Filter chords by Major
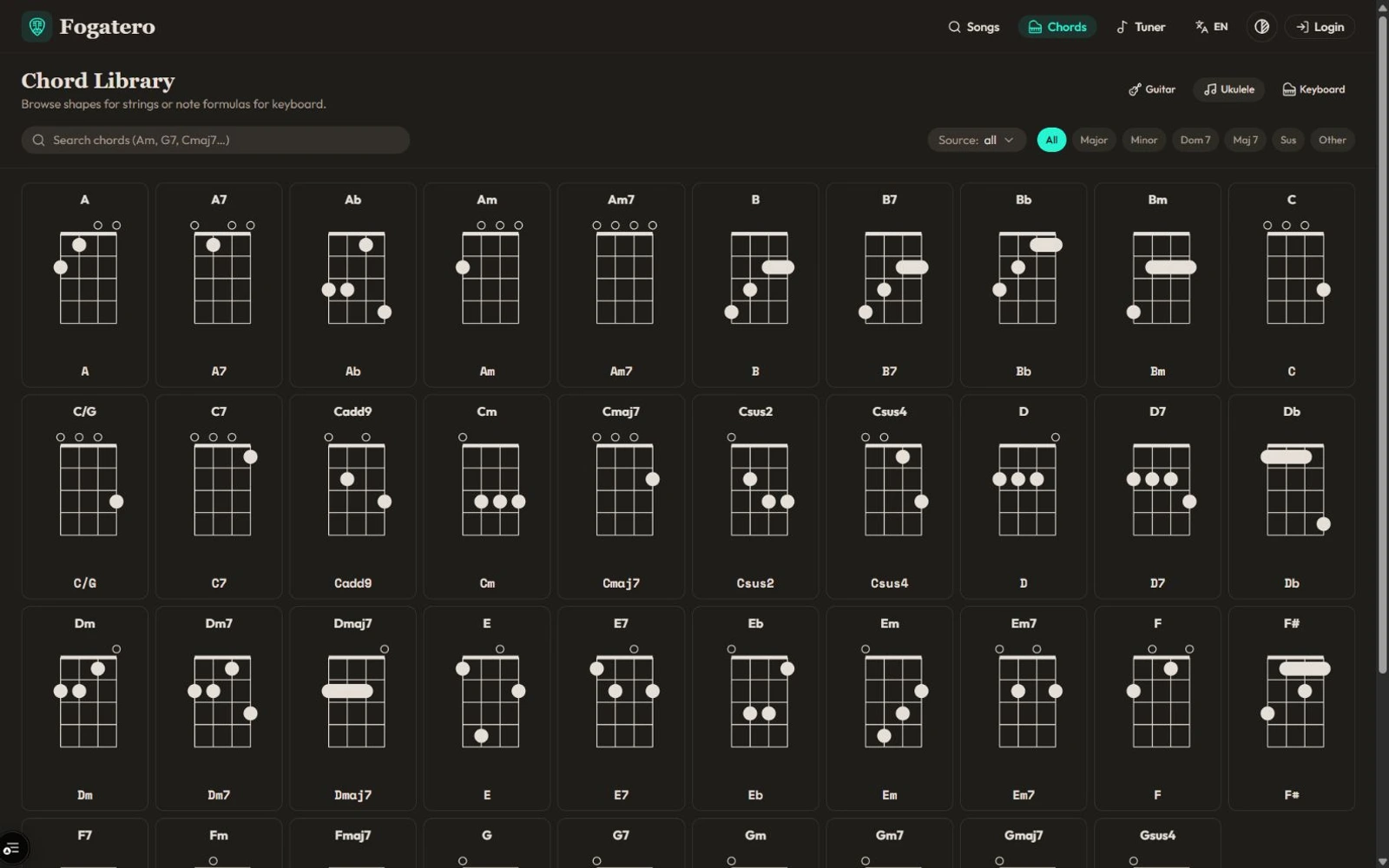The height and width of the screenshot is (868, 1389). pyautogui.click(x=1094, y=140)
